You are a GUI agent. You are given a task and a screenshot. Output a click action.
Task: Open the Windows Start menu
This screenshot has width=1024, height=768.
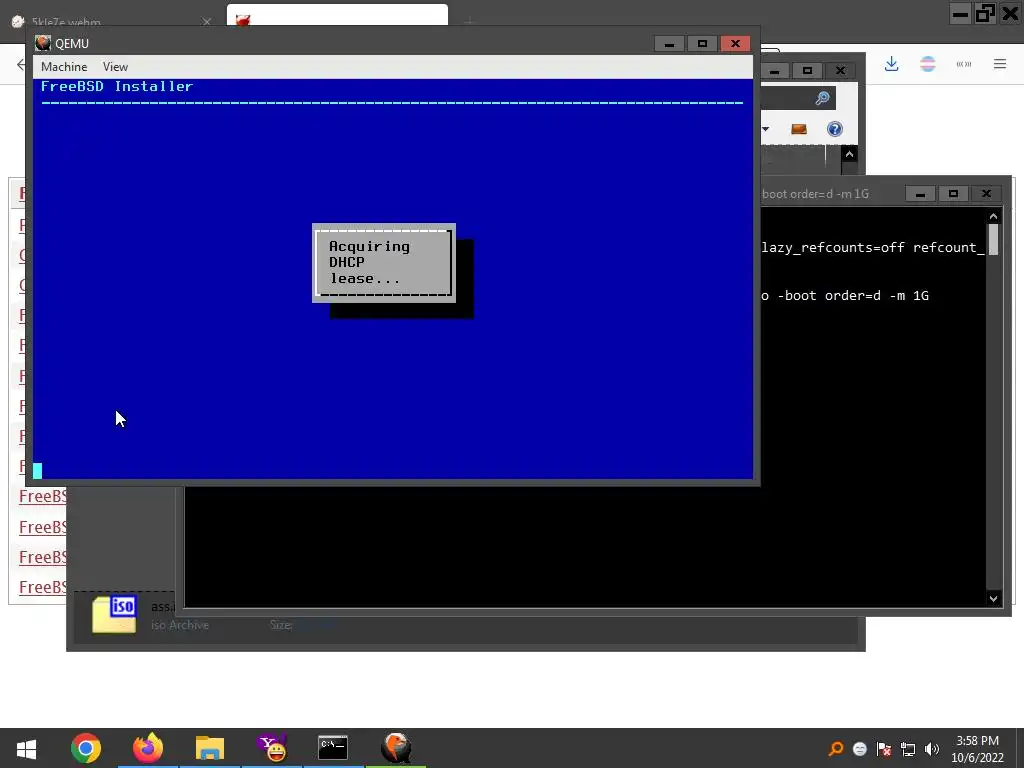click(26, 748)
